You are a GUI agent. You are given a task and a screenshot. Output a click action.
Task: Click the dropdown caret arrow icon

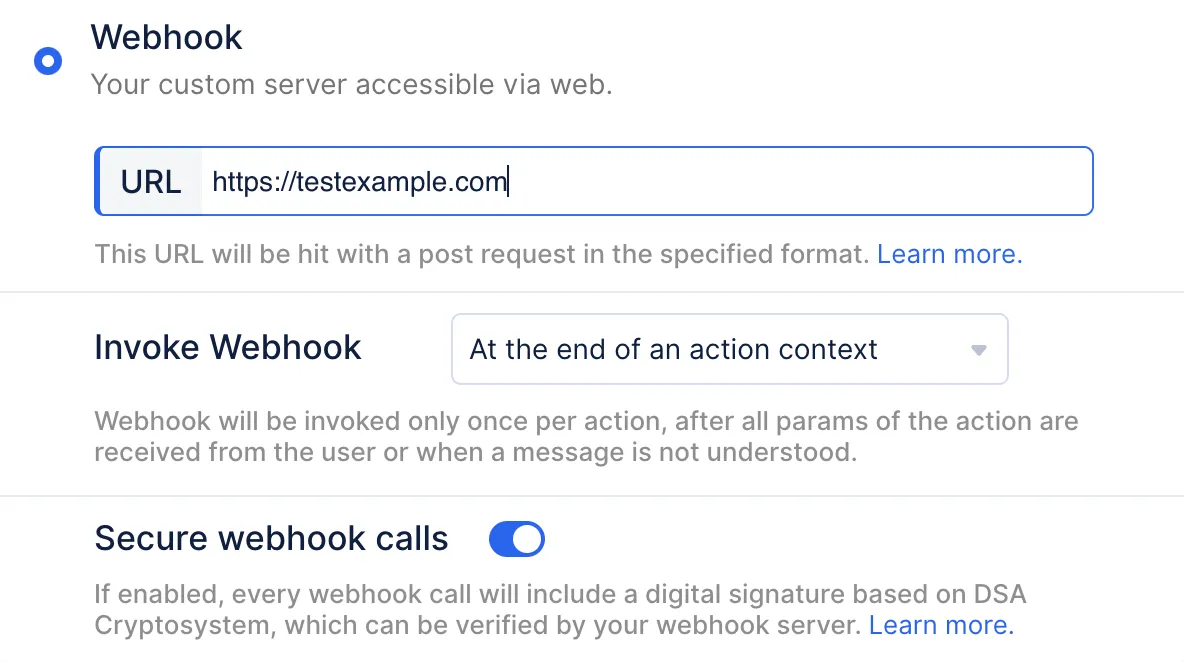tap(979, 350)
